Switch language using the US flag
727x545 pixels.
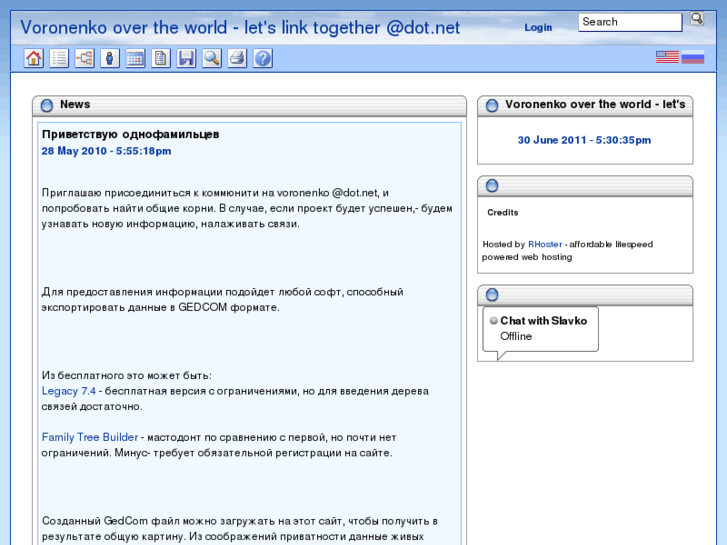pyautogui.click(x=667, y=58)
